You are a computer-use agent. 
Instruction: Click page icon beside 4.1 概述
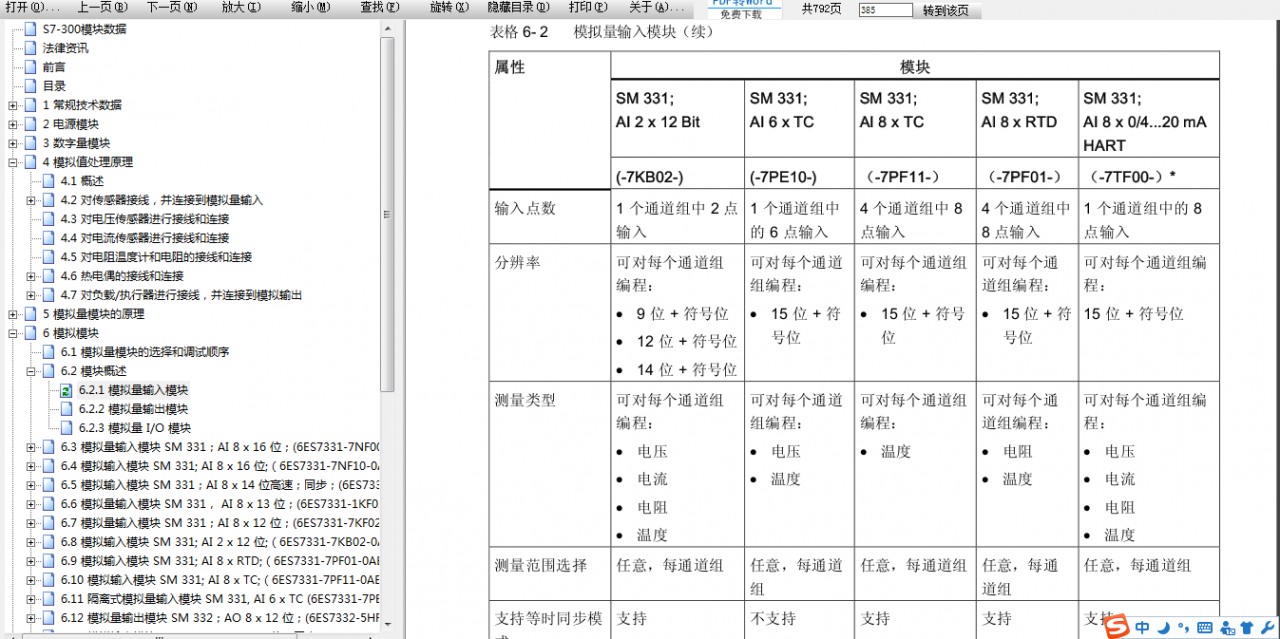[x=48, y=181]
